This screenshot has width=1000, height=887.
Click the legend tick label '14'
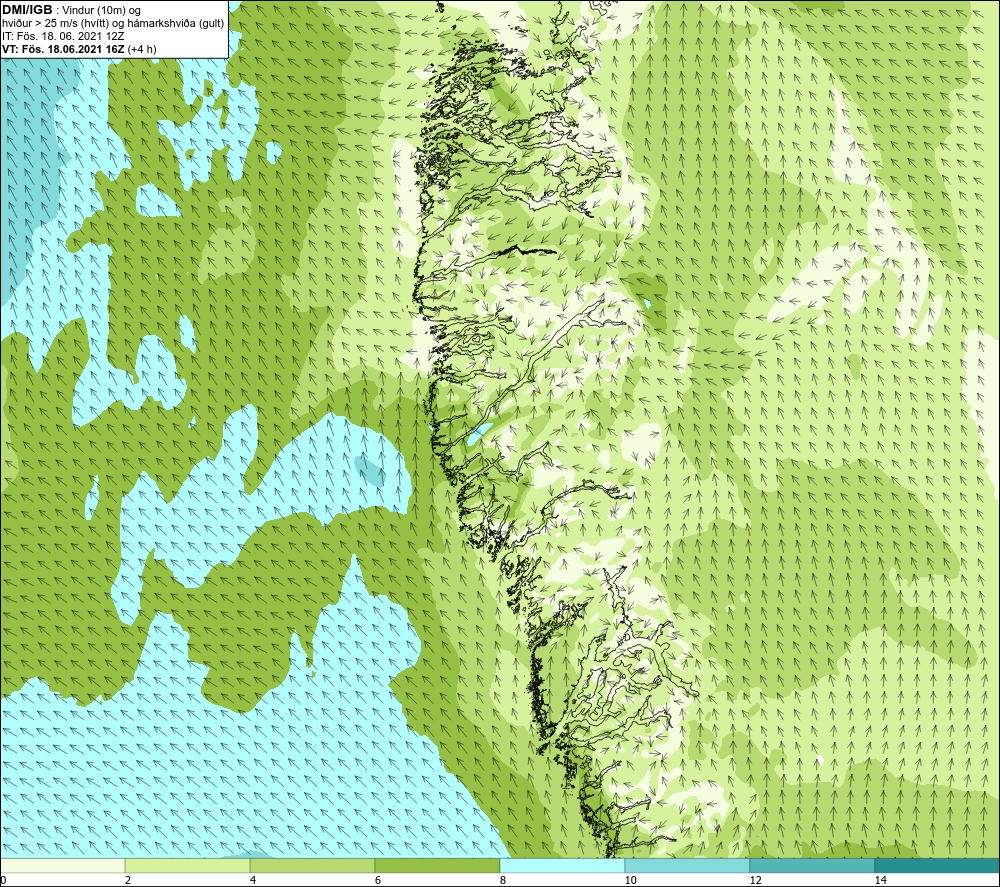[x=880, y=880]
